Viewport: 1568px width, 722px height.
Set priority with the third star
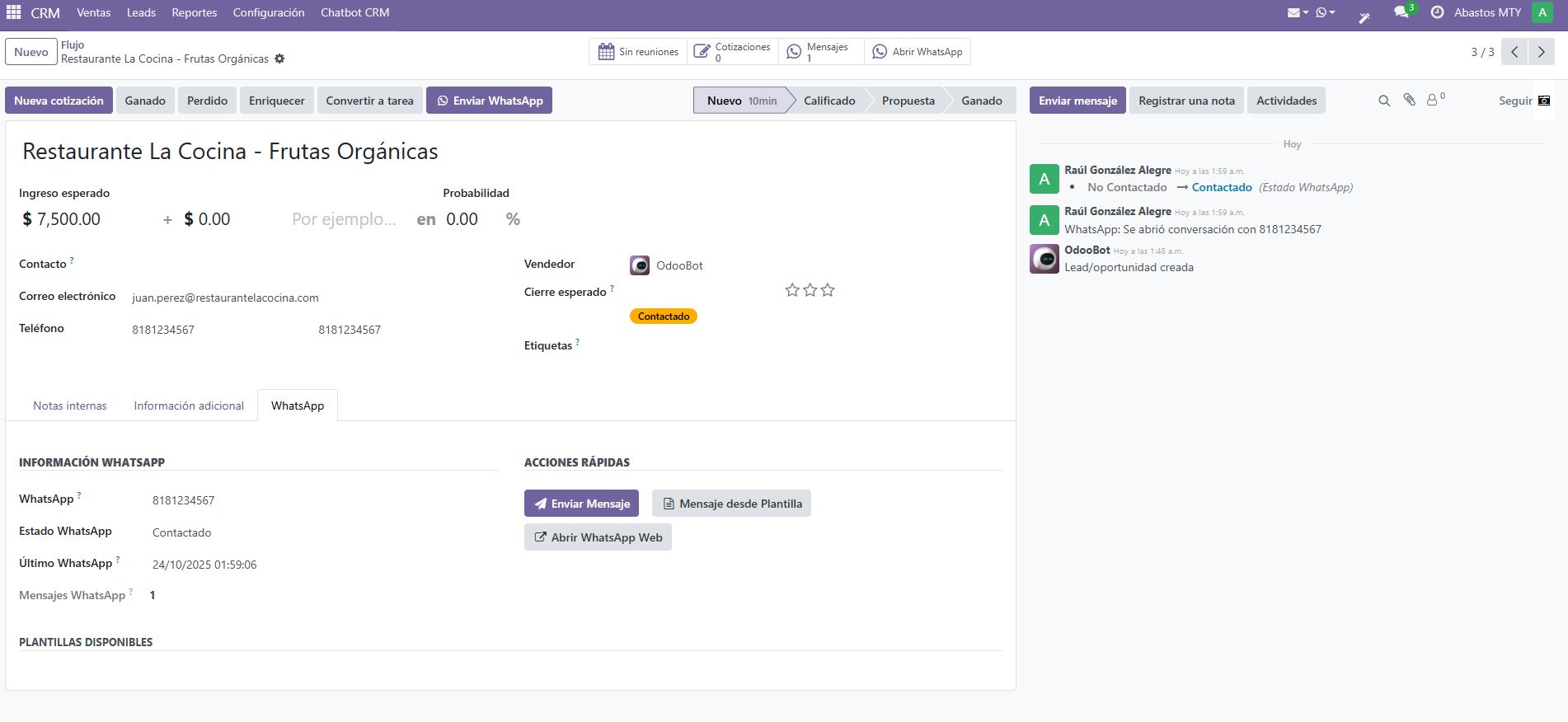828,290
